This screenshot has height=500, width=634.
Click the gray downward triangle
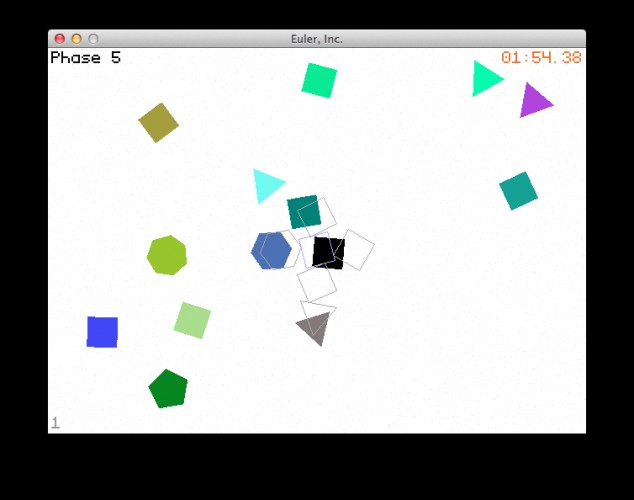315,327
